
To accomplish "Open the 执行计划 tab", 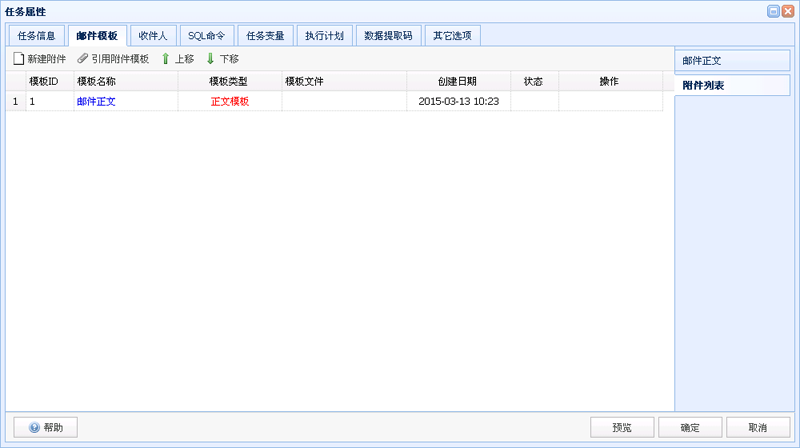I will (x=324, y=35).
